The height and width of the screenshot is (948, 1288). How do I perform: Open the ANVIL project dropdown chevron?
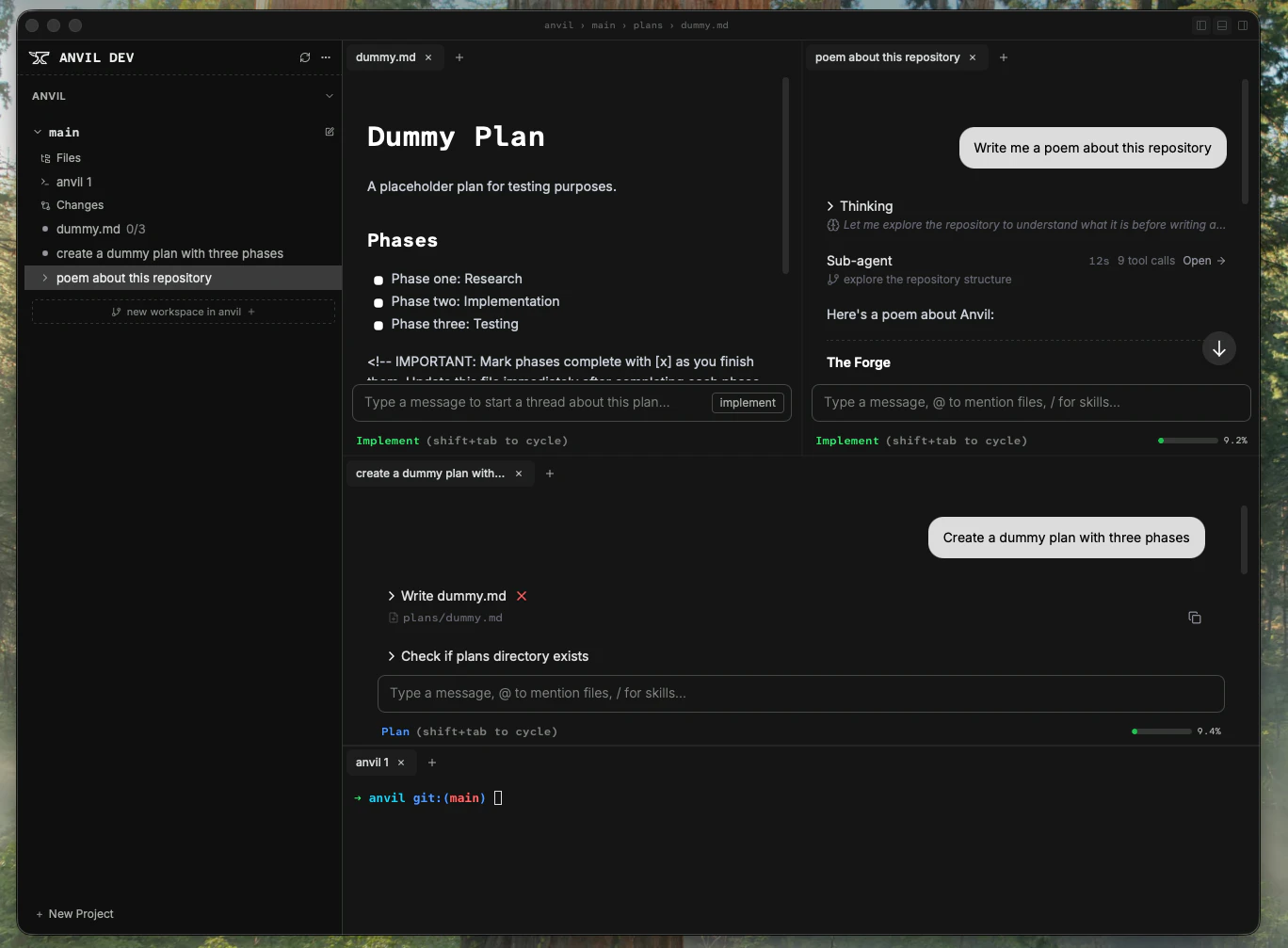coord(330,96)
